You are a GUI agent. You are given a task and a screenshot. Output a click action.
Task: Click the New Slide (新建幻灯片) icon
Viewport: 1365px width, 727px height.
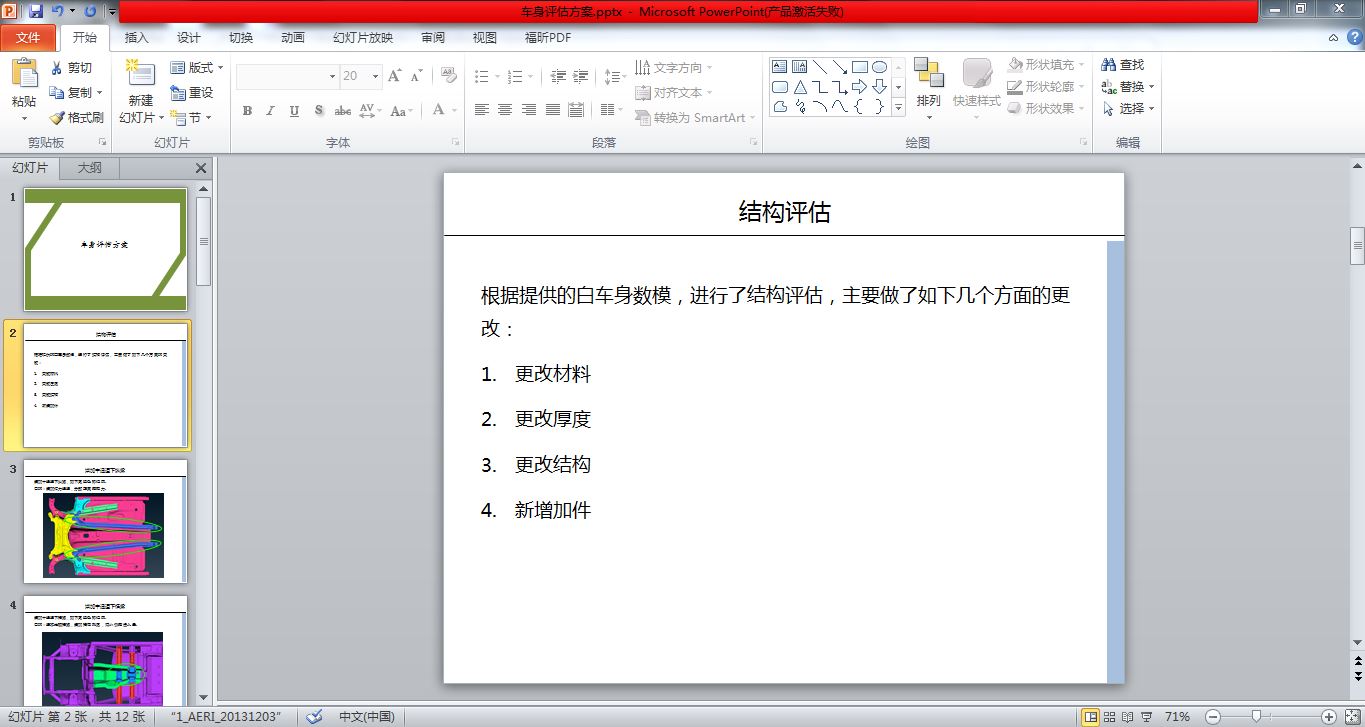point(141,75)
